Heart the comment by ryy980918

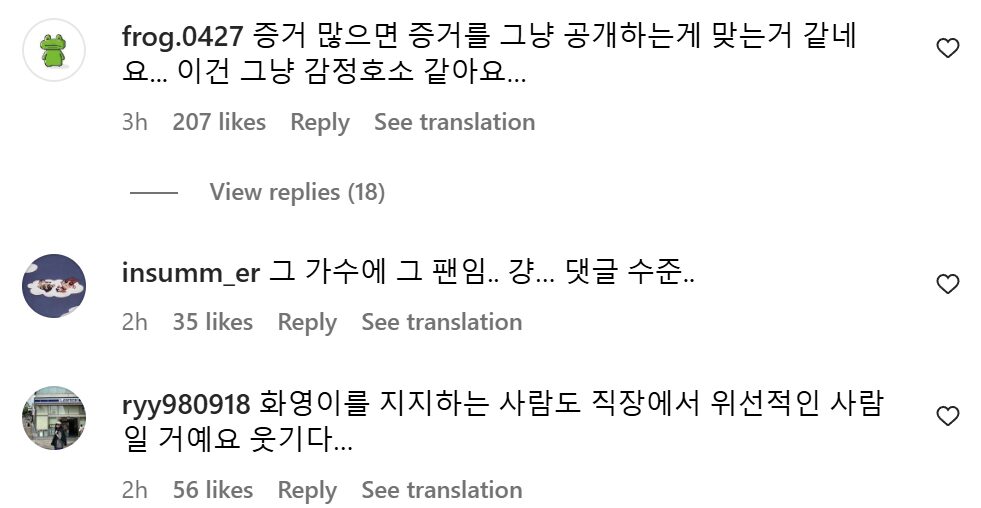tap(947, 416)
